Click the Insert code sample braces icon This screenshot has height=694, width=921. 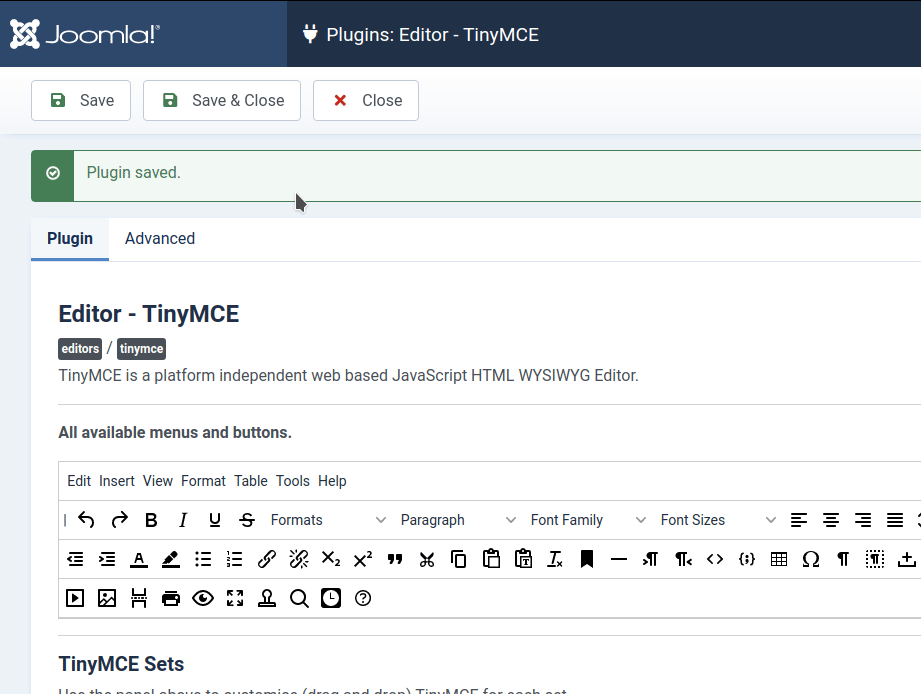click(x=747, y=560)
